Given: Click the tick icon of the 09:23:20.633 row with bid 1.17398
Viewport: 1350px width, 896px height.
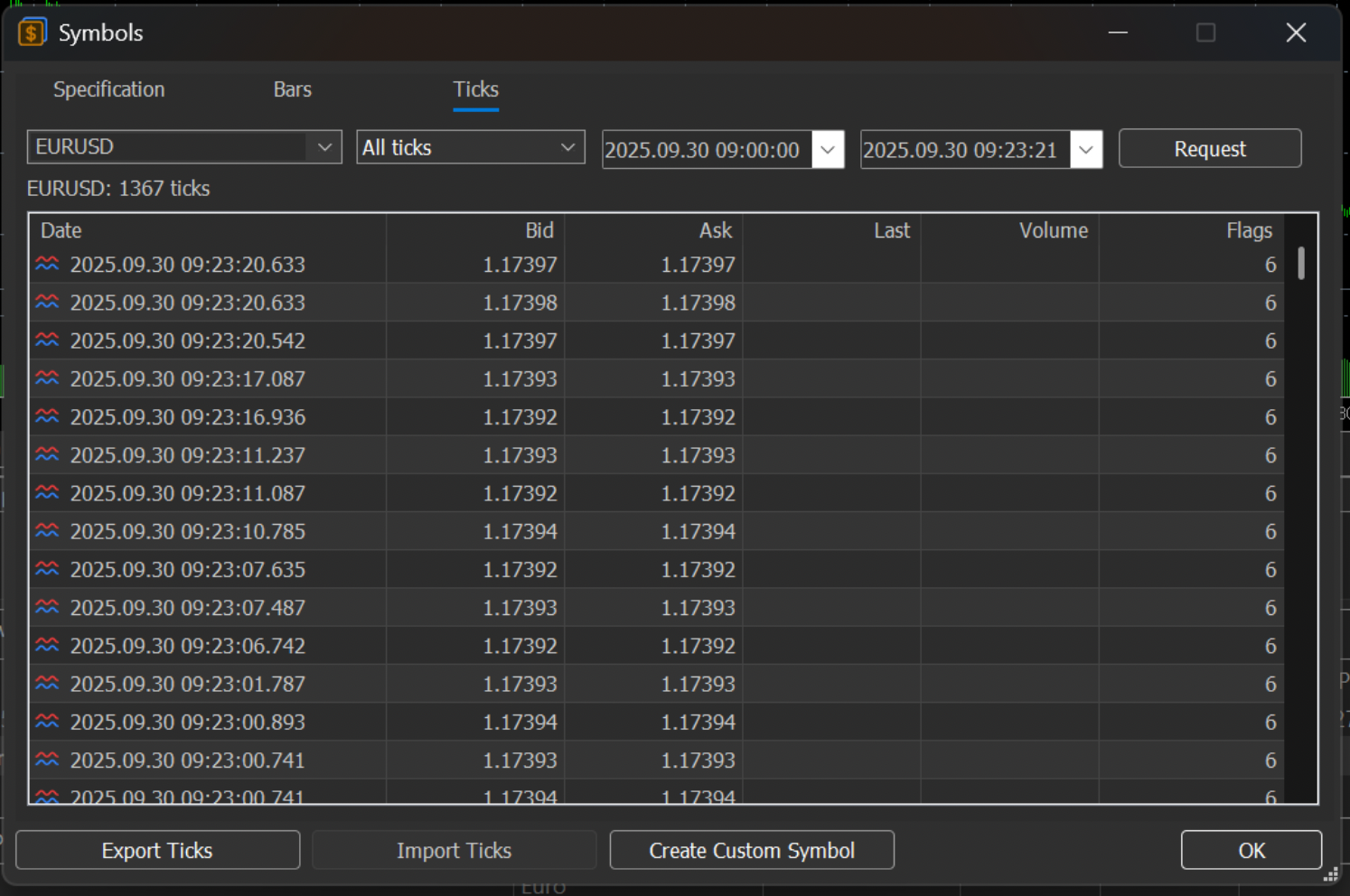Looking at the screenshot, I should (47, 303).
